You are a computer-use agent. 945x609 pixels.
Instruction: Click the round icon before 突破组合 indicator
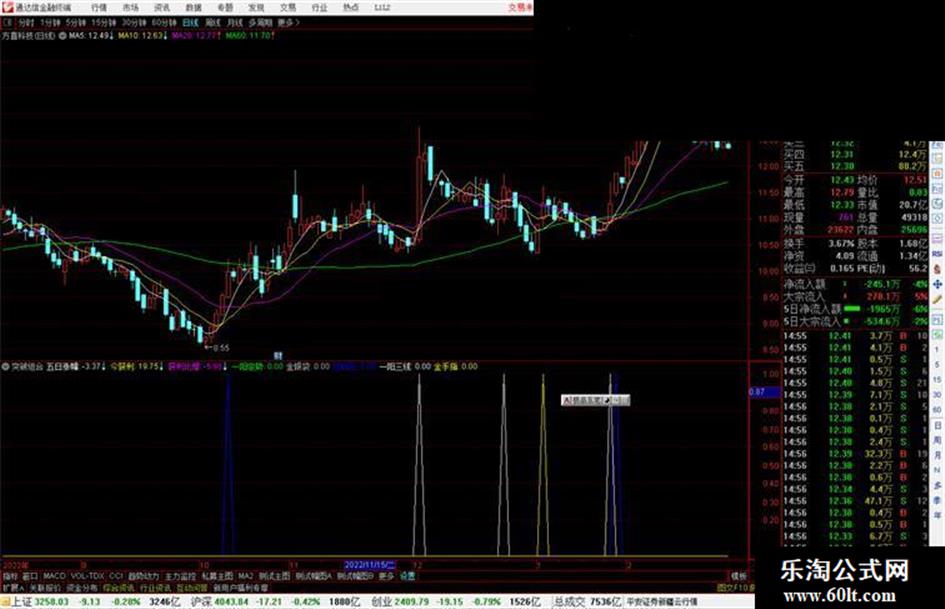tap(5, 366)
